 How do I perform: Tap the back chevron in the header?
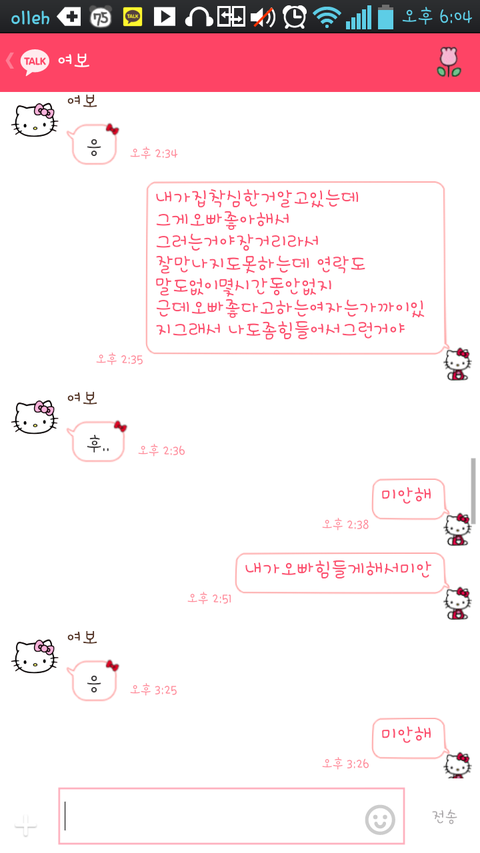(9, 60)
